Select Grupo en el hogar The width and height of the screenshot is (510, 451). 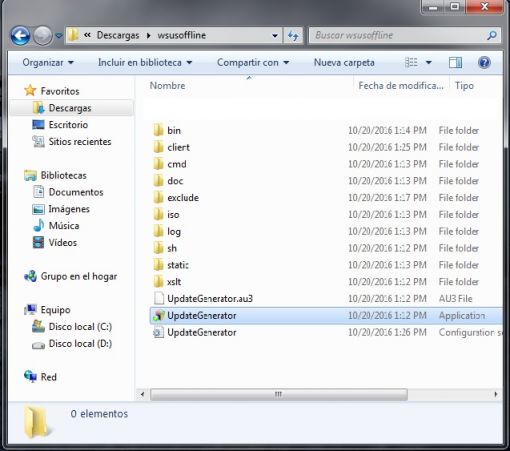pos(79,276)
